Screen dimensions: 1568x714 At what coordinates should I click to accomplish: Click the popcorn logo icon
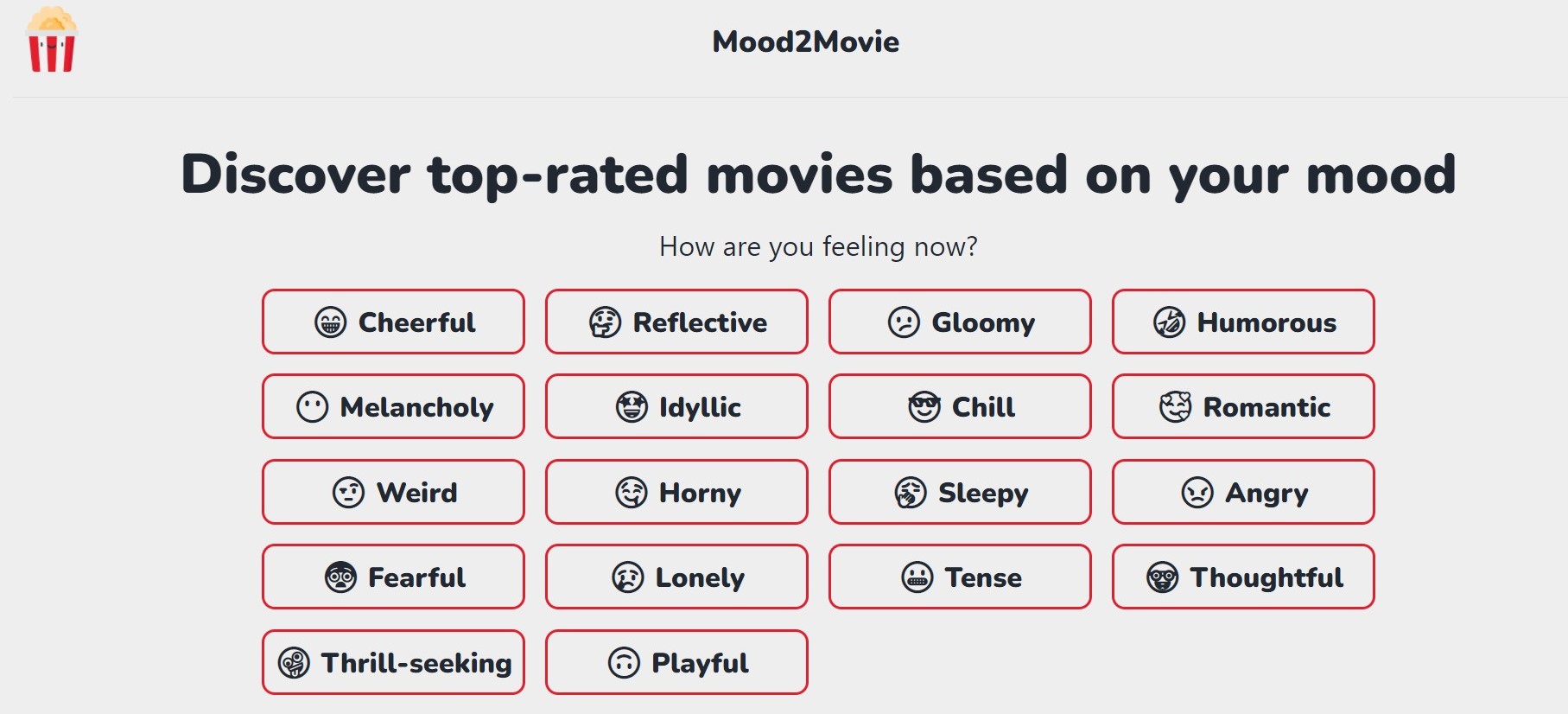(52, 41)
